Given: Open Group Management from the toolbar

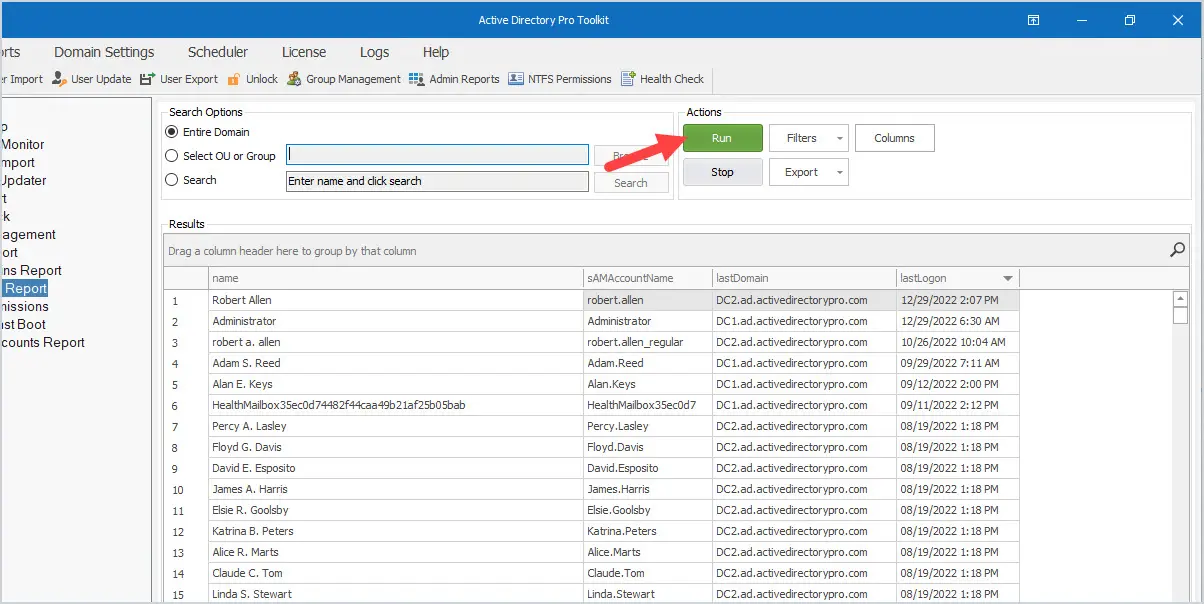Looking at the screenshot, I should (x=343, y=79).
